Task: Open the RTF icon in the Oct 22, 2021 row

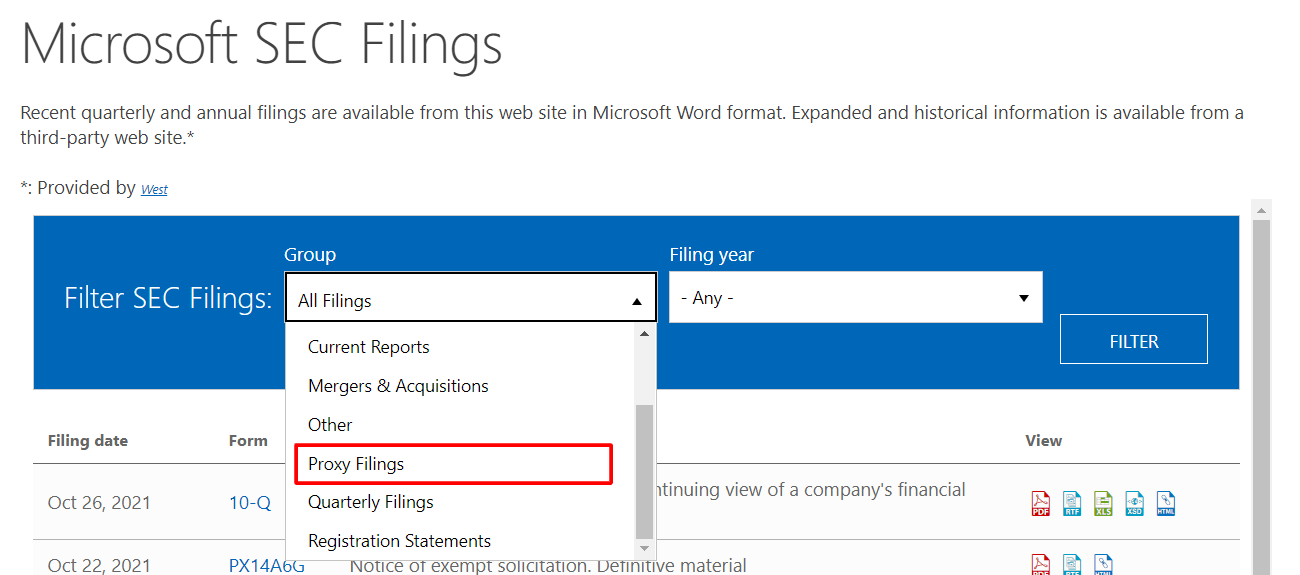Action: click(1072, 565)
